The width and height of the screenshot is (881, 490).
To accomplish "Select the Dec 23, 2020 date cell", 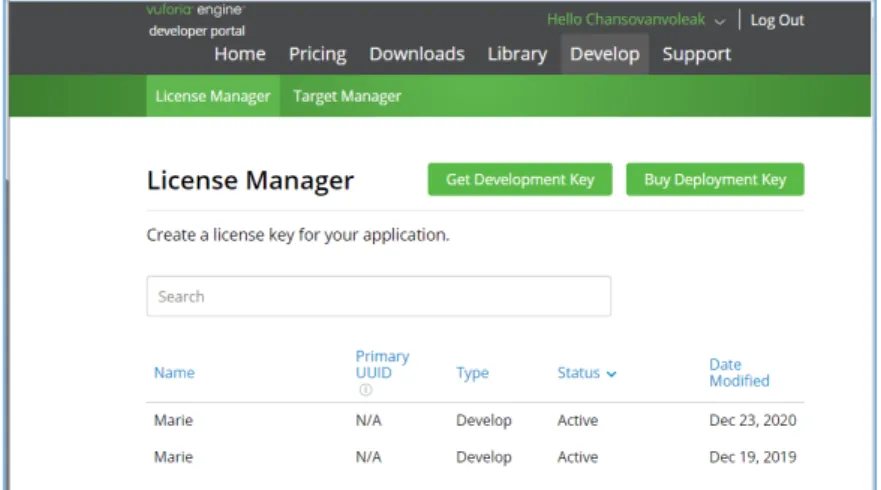I will [x=752, y=420].
